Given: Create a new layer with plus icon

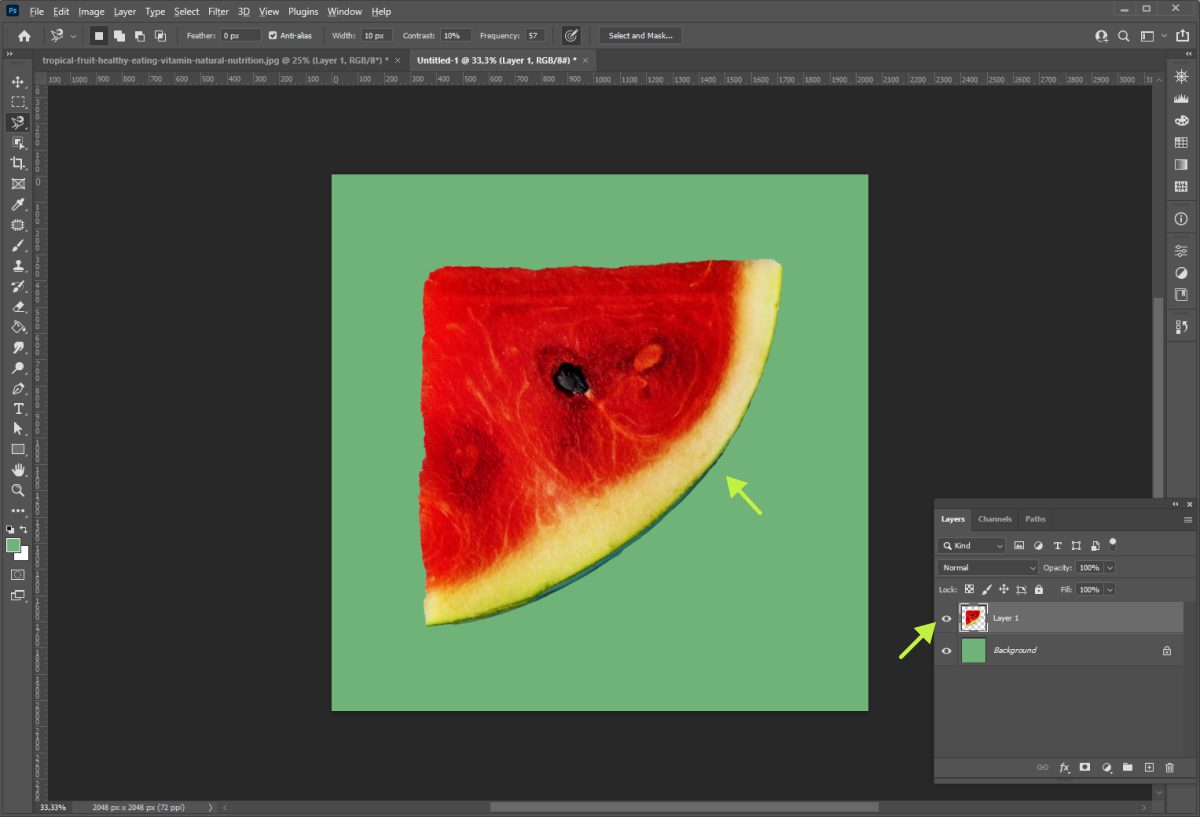Looking at the screenshot, I should pos(1149,767).
